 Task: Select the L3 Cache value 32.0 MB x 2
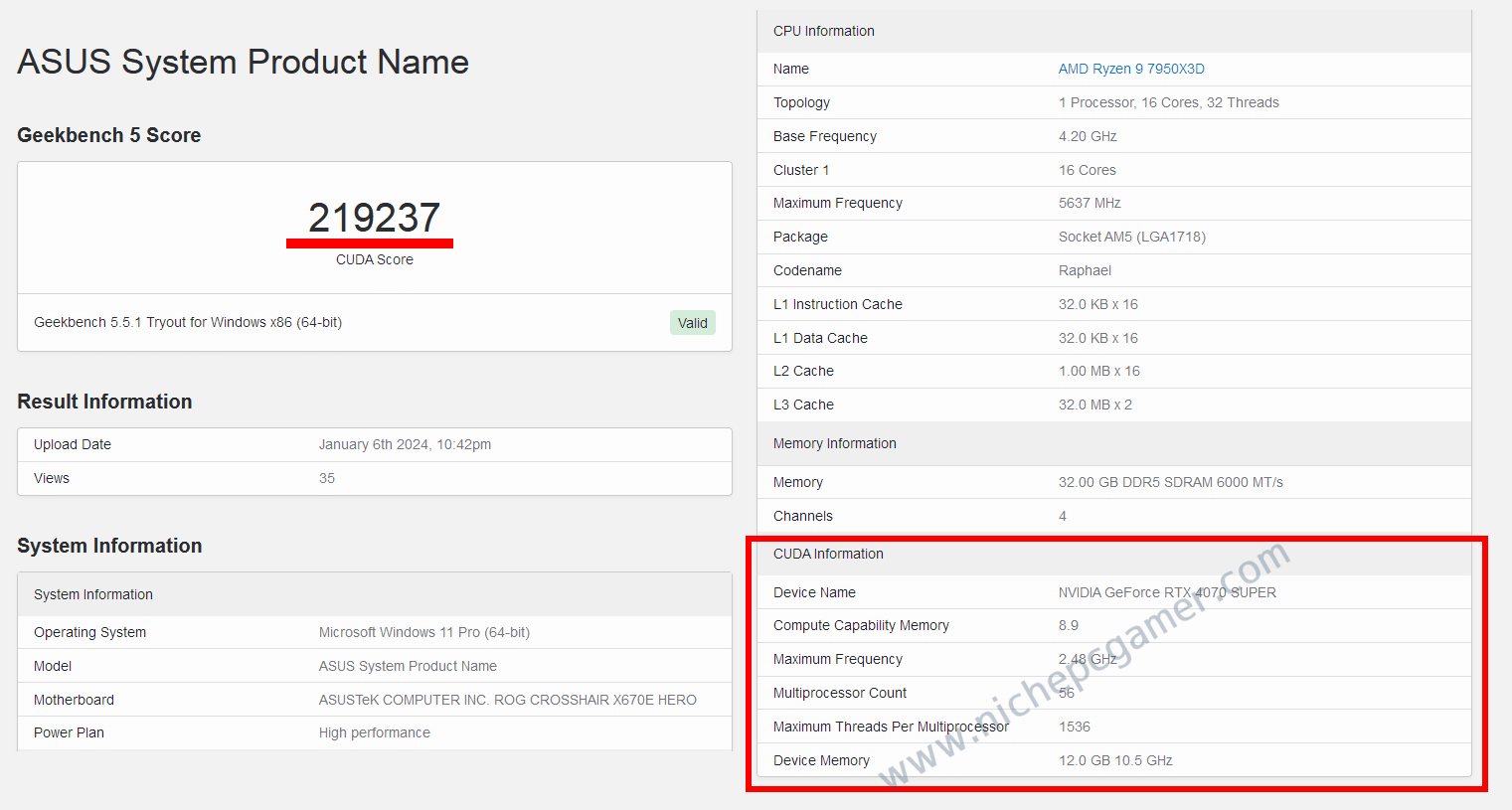coord(1095,405)
